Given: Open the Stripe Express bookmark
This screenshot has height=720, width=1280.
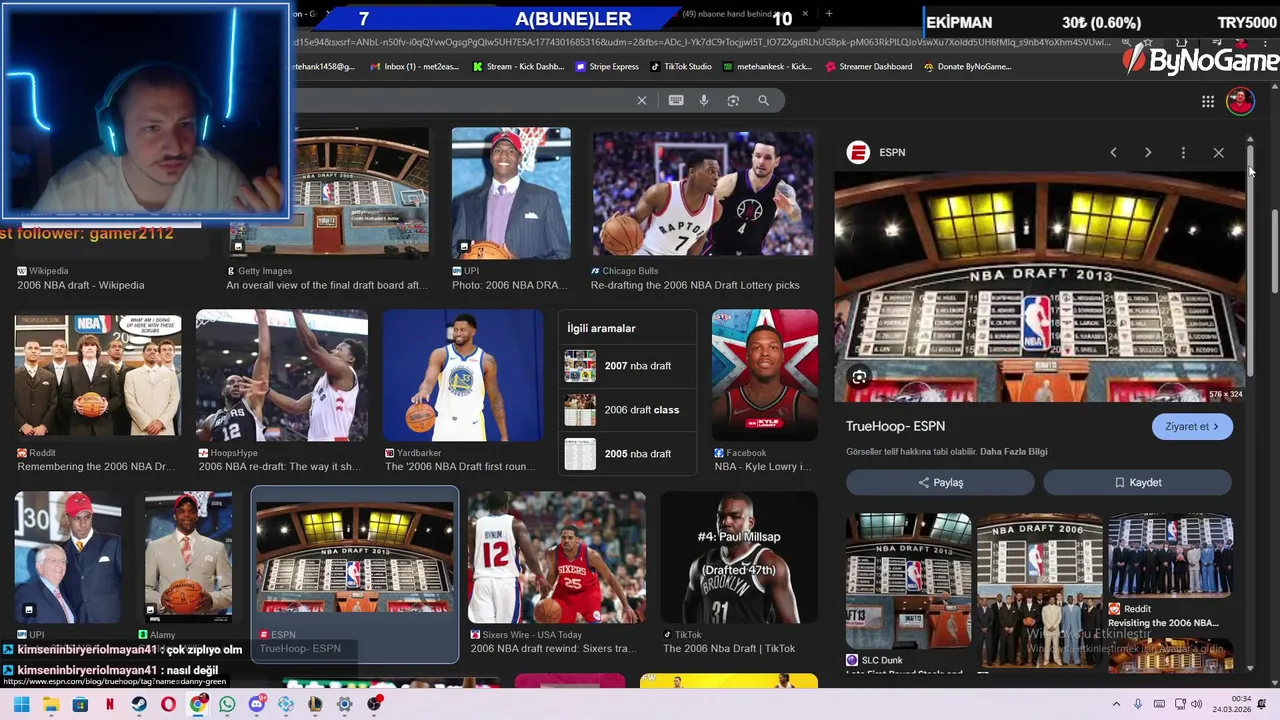Looking at the screenshot, I should (607, 67).
